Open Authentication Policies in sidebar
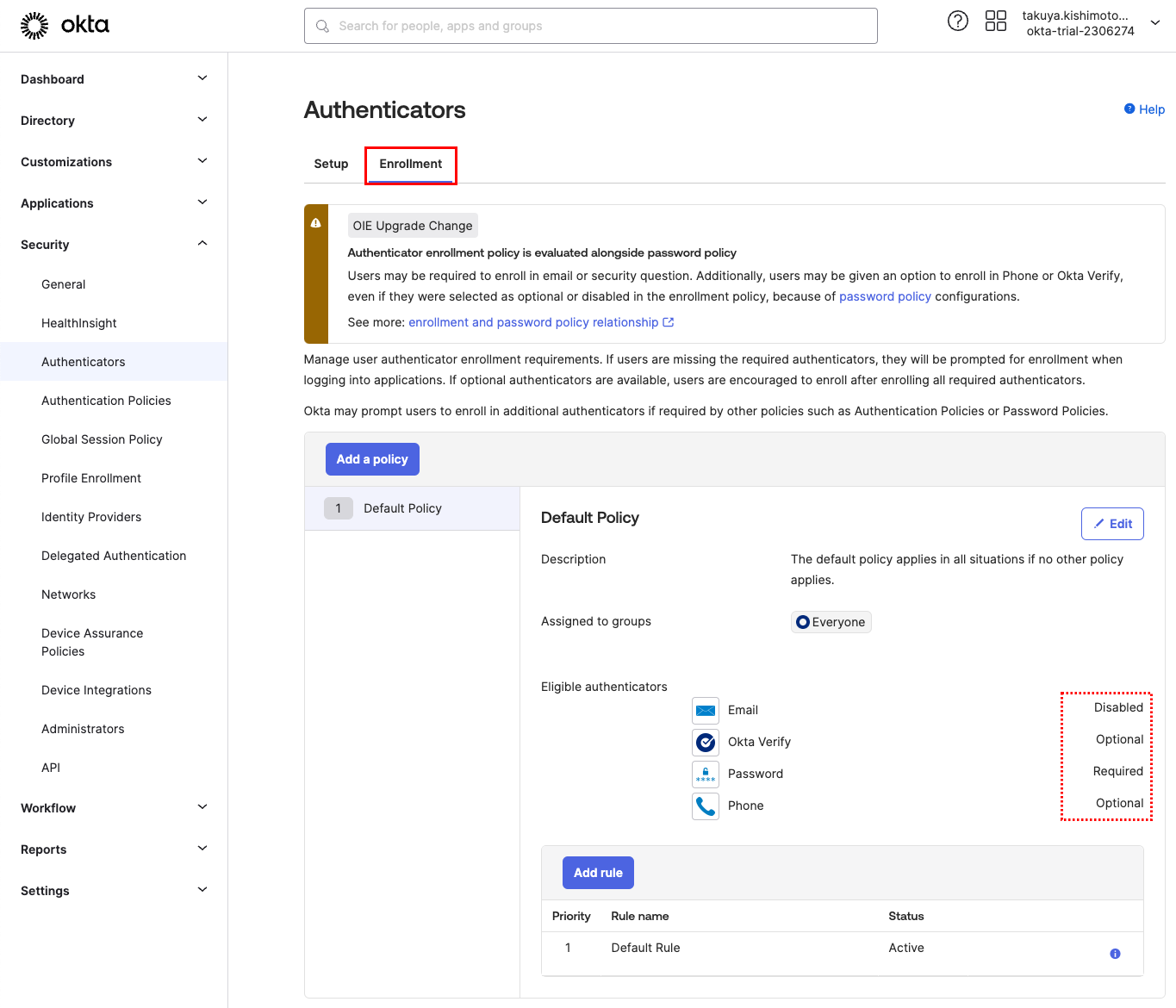The height and width of the screenshot is (1008, 1176). tap(106, 401)
